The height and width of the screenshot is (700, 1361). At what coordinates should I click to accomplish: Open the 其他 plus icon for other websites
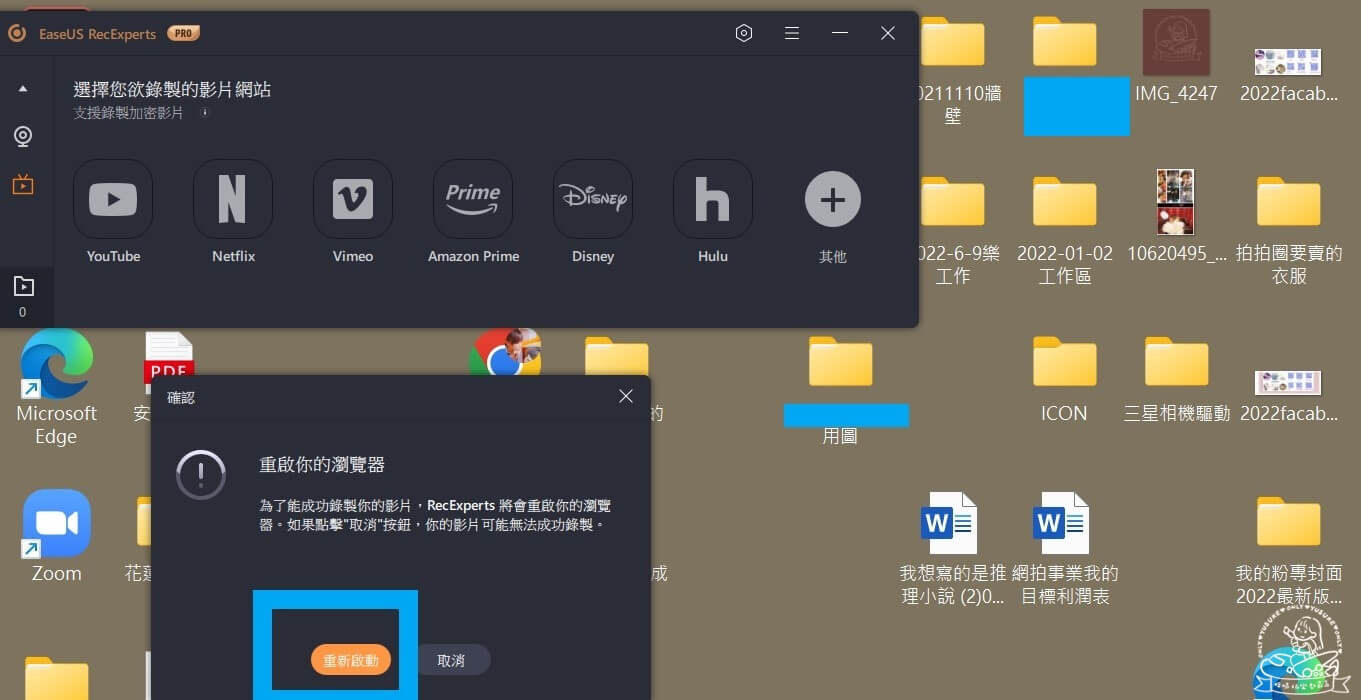tap(832, 198)
